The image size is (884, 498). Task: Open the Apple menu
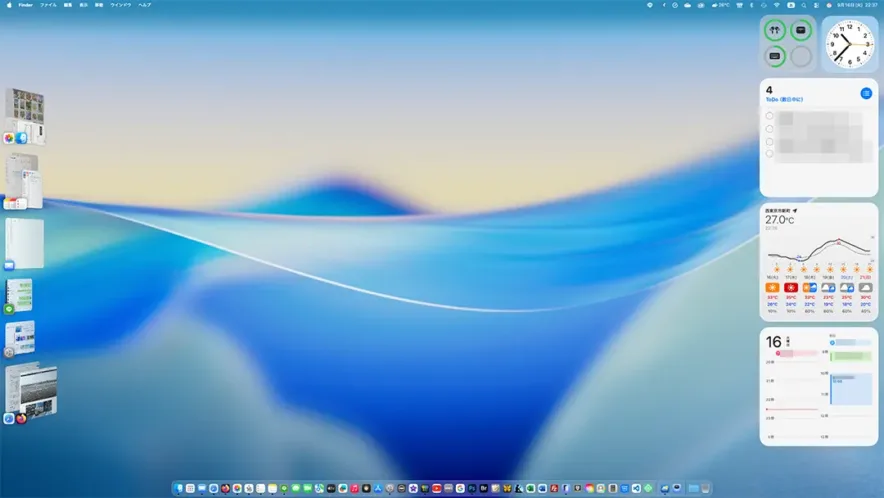click(x=8, y=5)
